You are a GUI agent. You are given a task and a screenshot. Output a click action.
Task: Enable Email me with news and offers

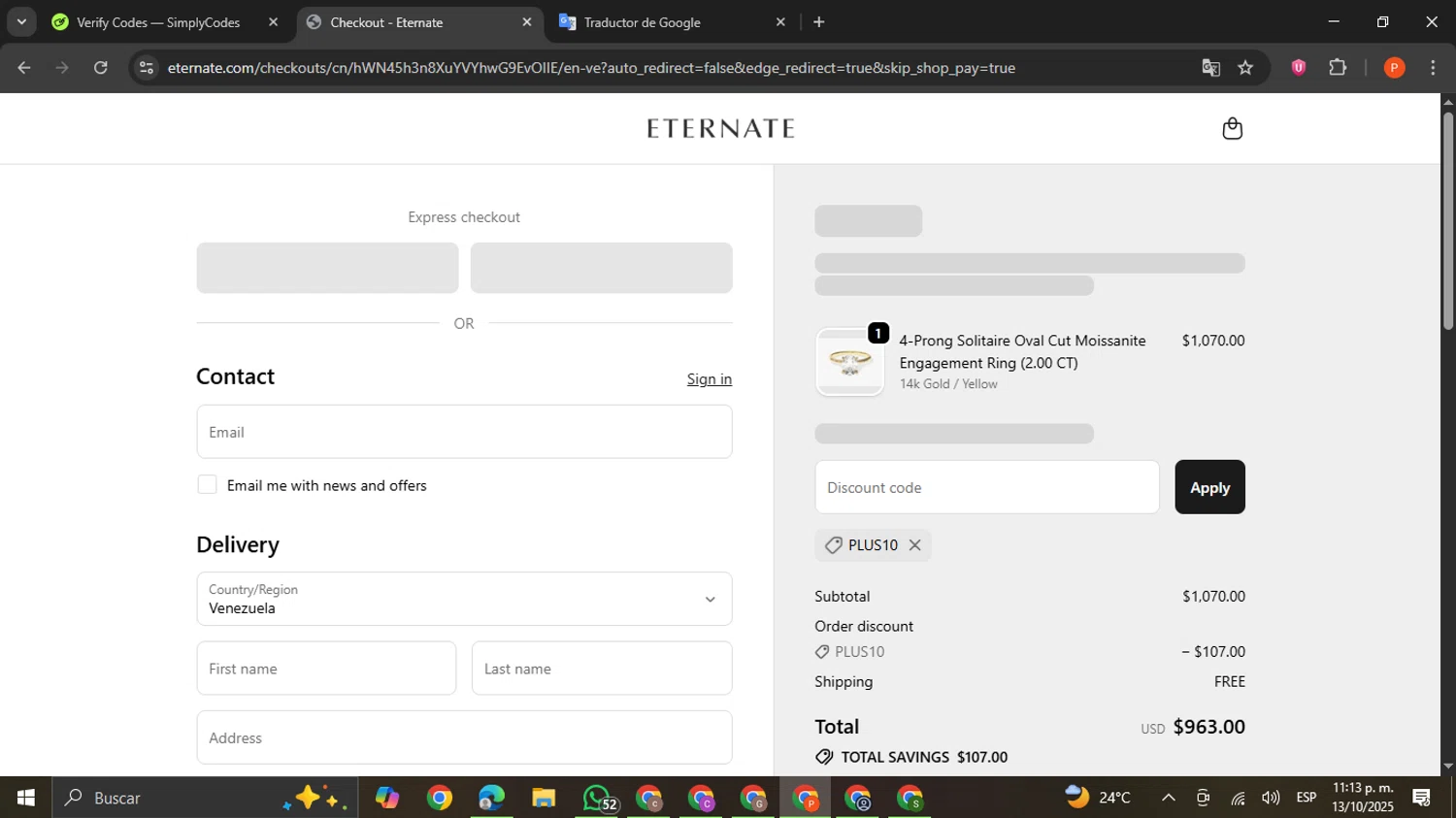coord(207,485)
